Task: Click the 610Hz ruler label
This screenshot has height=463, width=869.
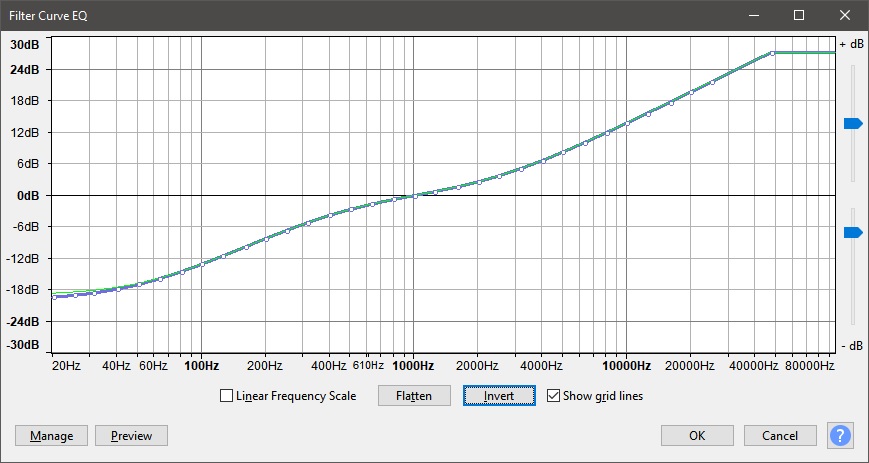Action: pos(368,365)
